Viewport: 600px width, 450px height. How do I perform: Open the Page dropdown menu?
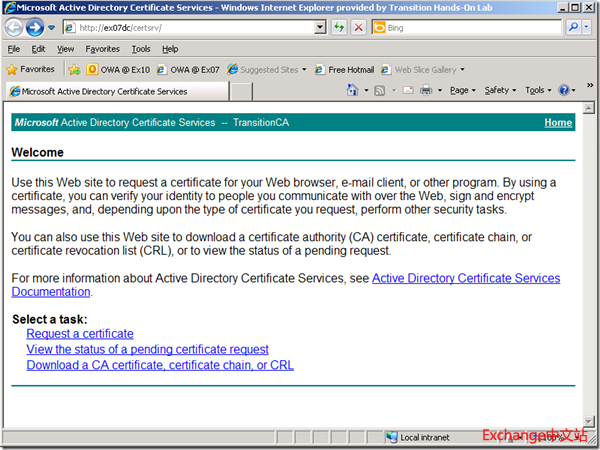[x=462, y=91]
